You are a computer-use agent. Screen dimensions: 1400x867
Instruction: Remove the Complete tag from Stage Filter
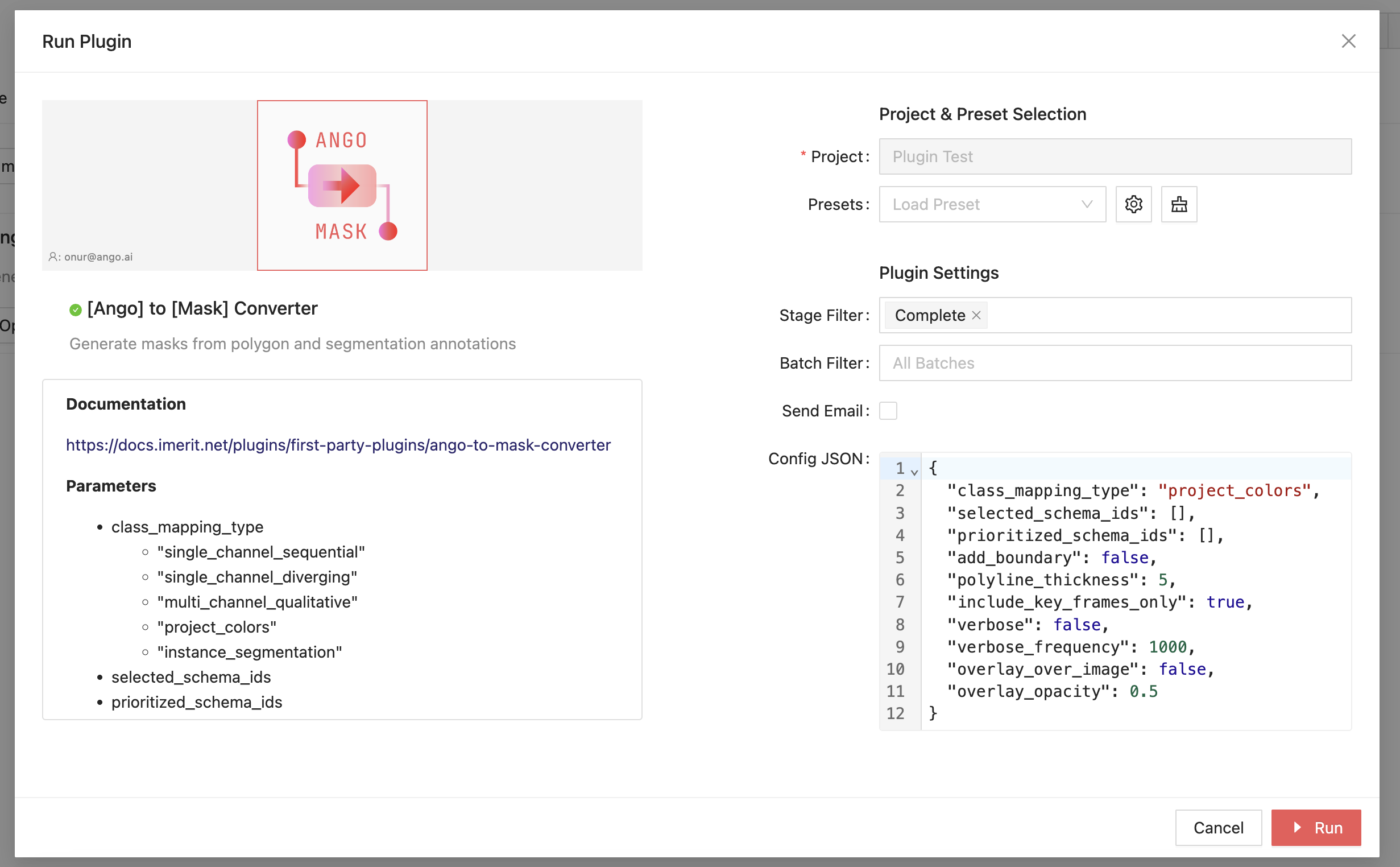pos(976,315)
